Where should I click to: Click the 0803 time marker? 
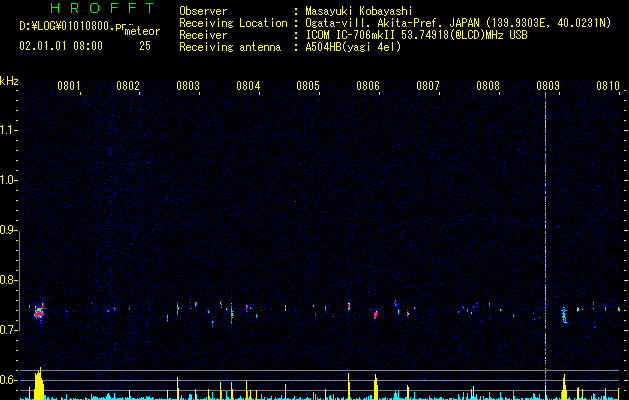(188, 86)
